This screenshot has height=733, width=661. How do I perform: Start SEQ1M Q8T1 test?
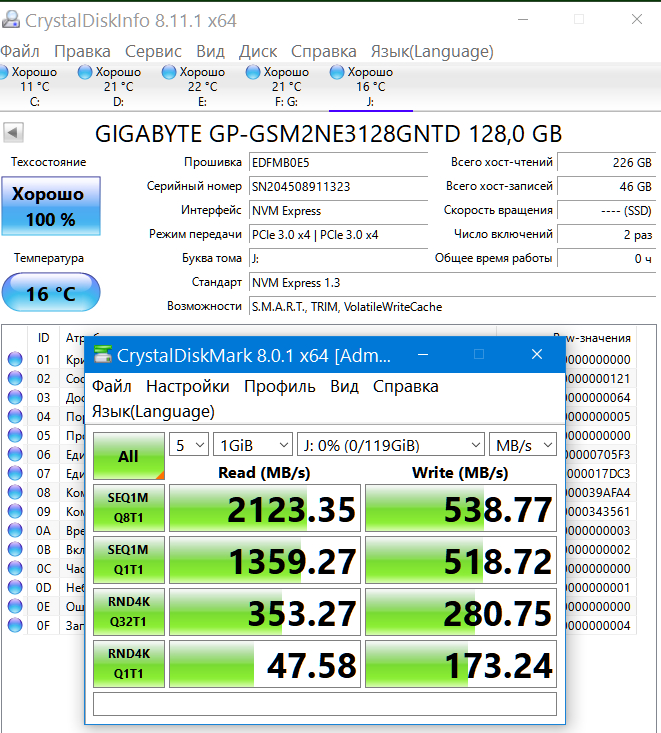129,508
